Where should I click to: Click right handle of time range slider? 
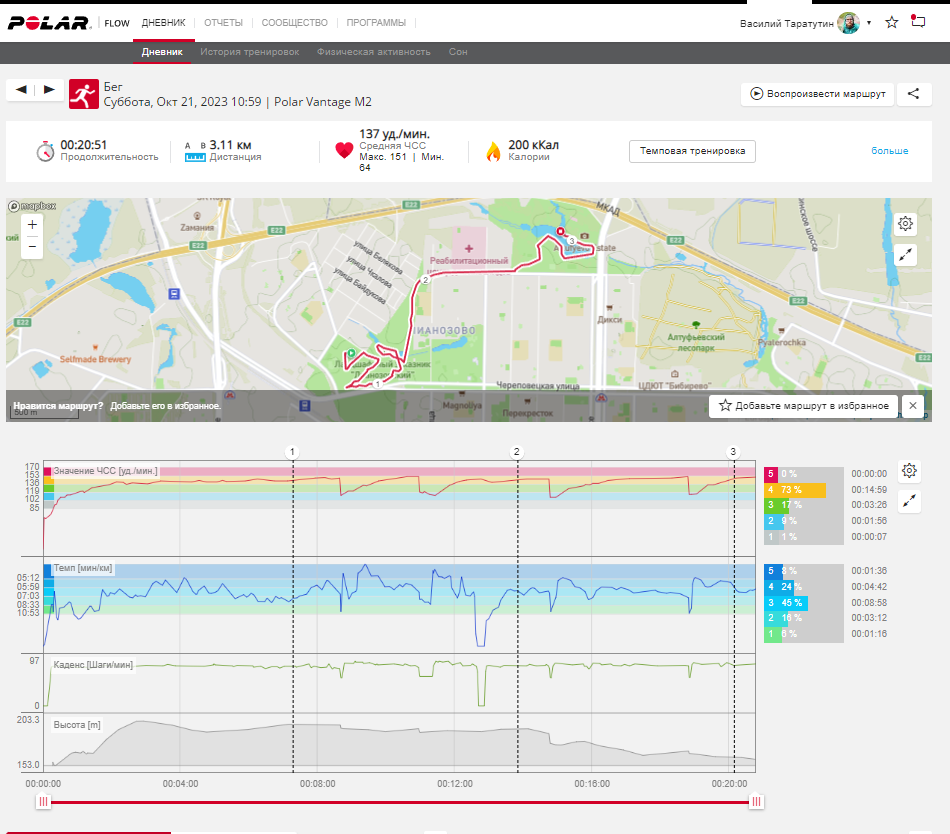(x=756, y=802)
